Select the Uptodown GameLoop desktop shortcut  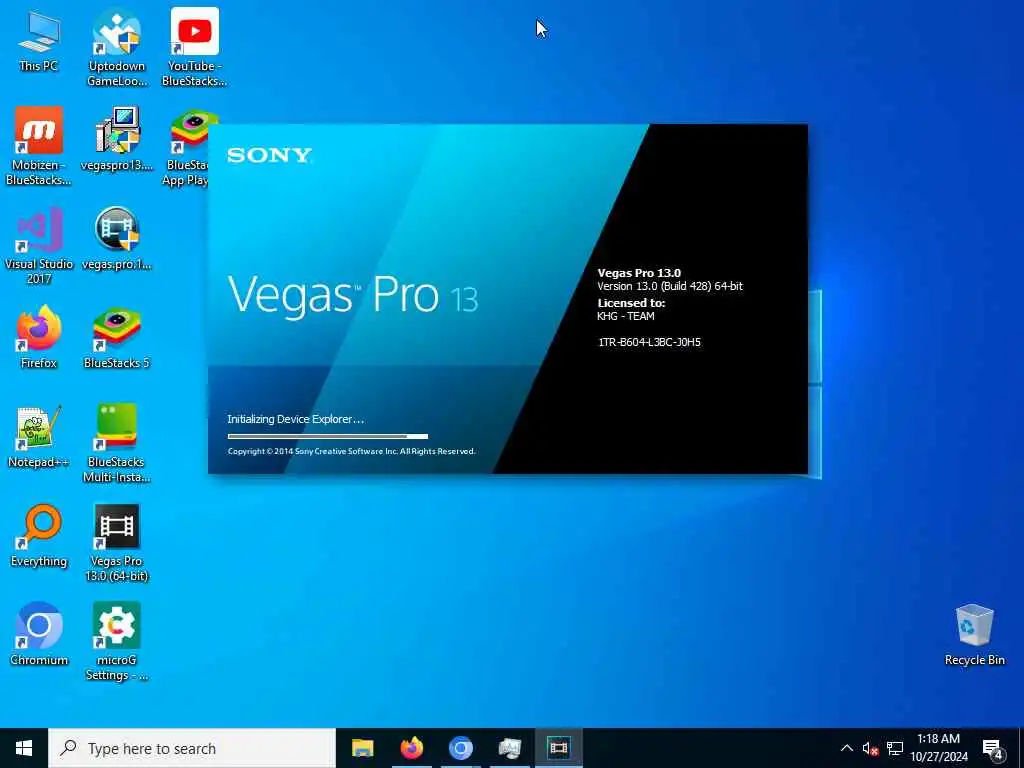tap(117, 47)
